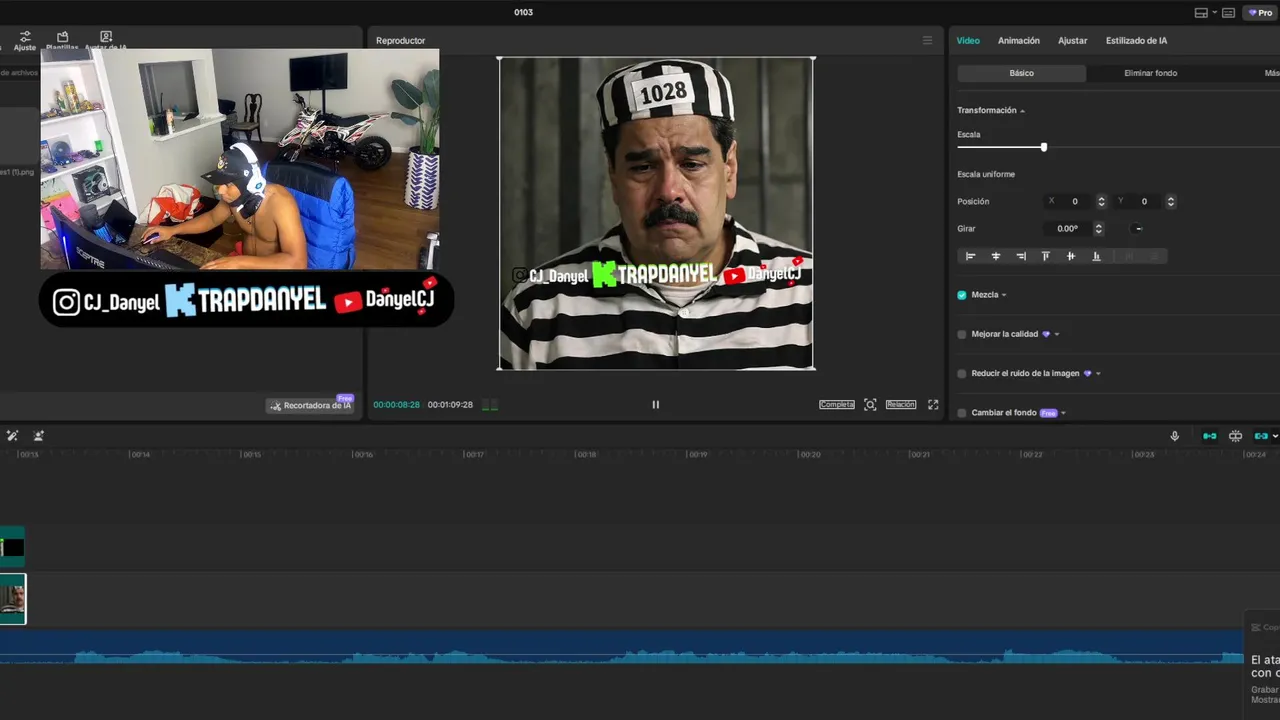The height and width of the screenshot is (720, 1280).
Task: Enable the Cambiar el fondo checkbox
Action: pos(962,412)
